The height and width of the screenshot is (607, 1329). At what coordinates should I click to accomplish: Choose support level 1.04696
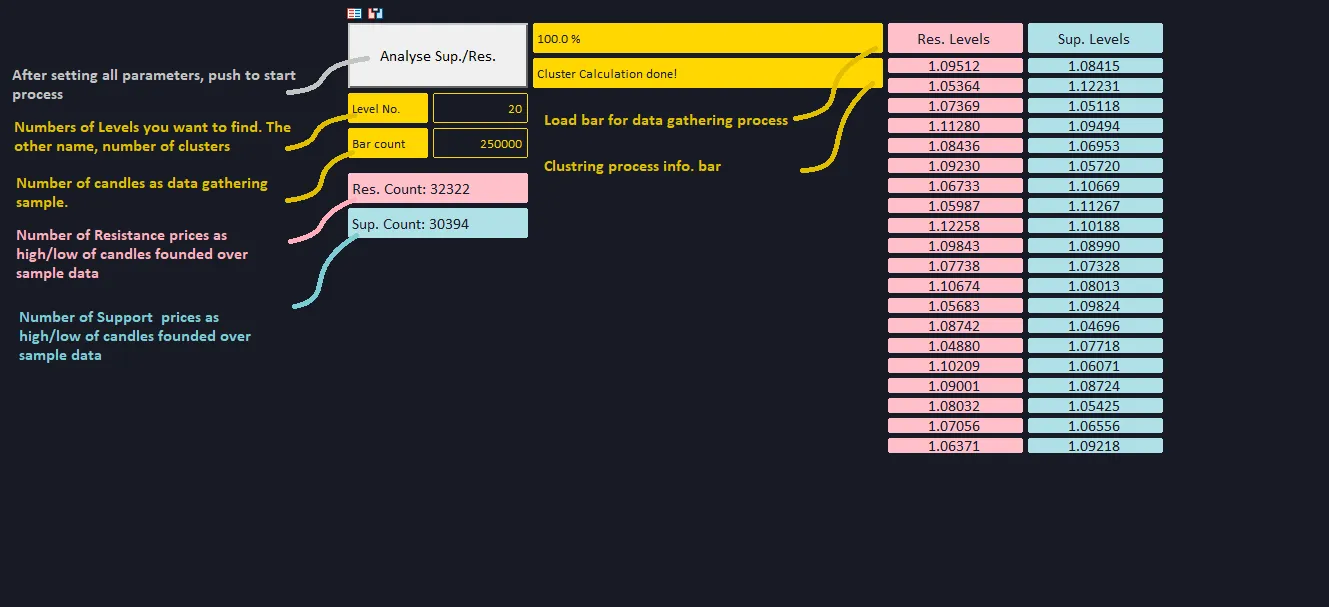(1094, 326)
